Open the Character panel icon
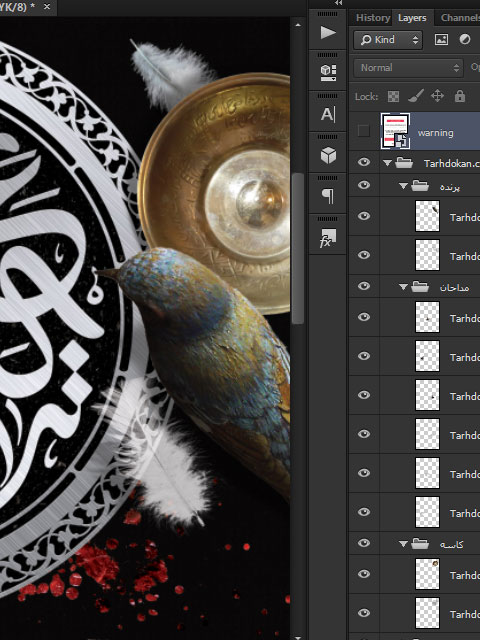Screen dimensions: 480x640 328,114
